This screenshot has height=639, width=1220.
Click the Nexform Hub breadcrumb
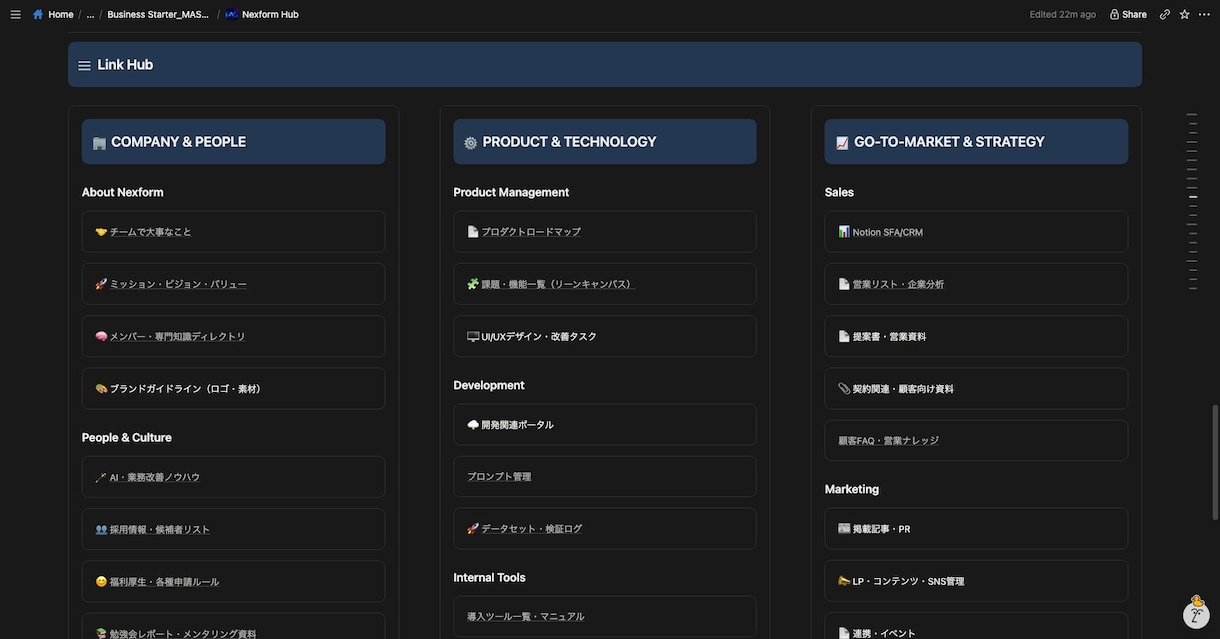(262, 14)
